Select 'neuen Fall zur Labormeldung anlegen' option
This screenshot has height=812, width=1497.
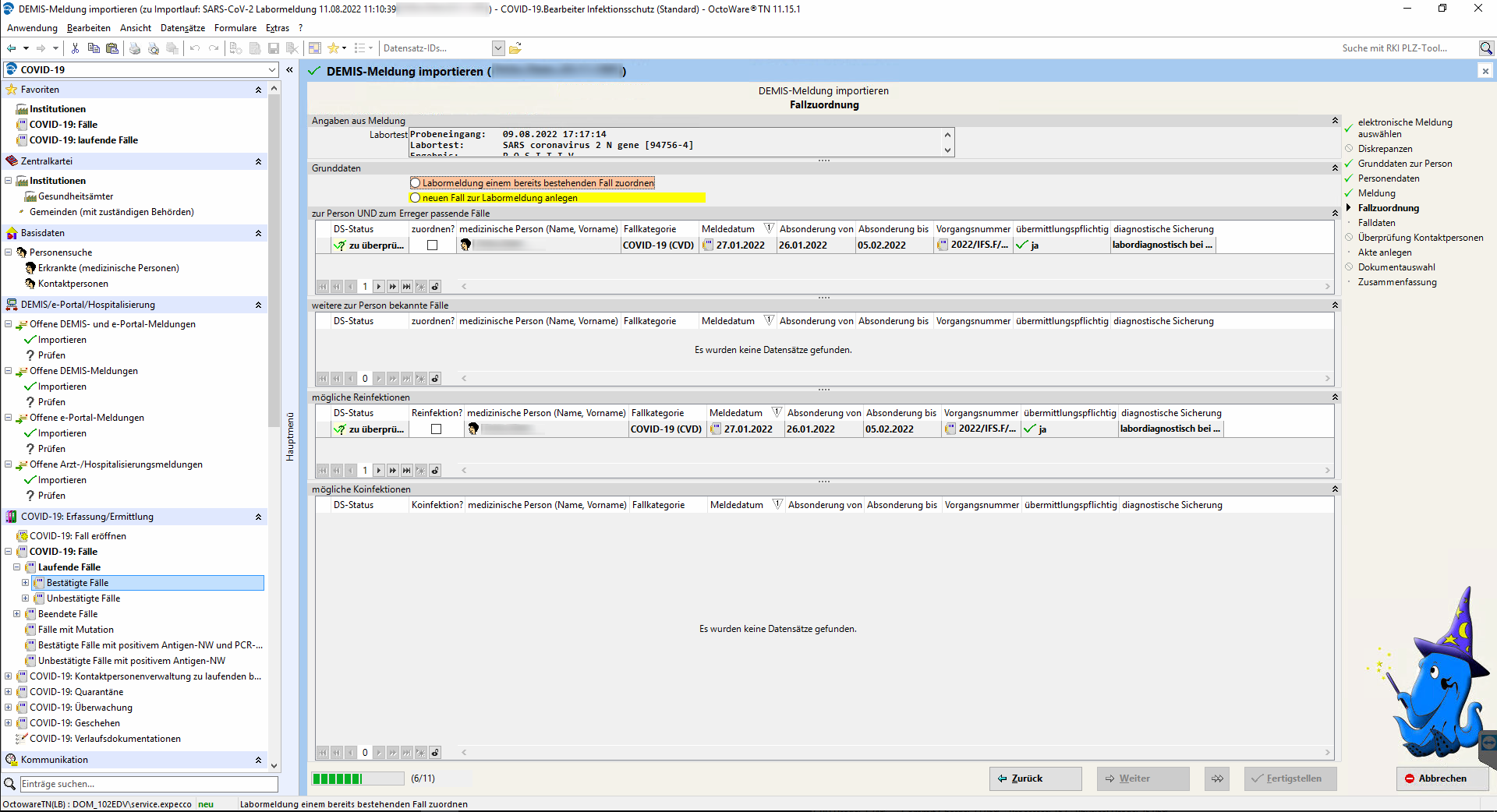(416, 198)
